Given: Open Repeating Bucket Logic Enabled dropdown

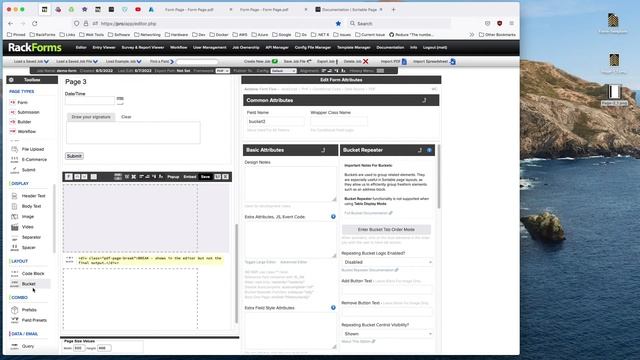Looking at the screenshot, I should (x=387, y=262).
